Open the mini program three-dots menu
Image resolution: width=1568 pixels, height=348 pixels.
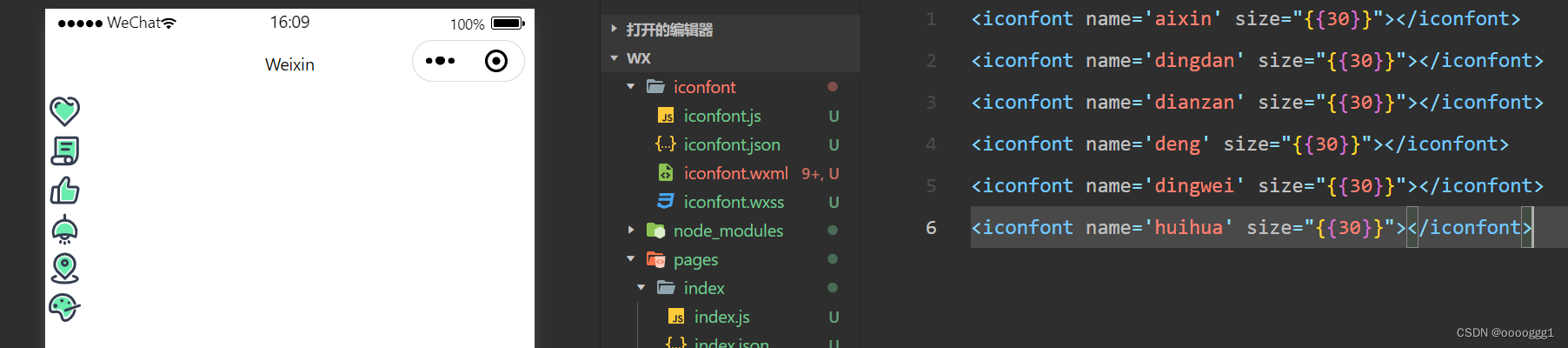click(440, 61)
